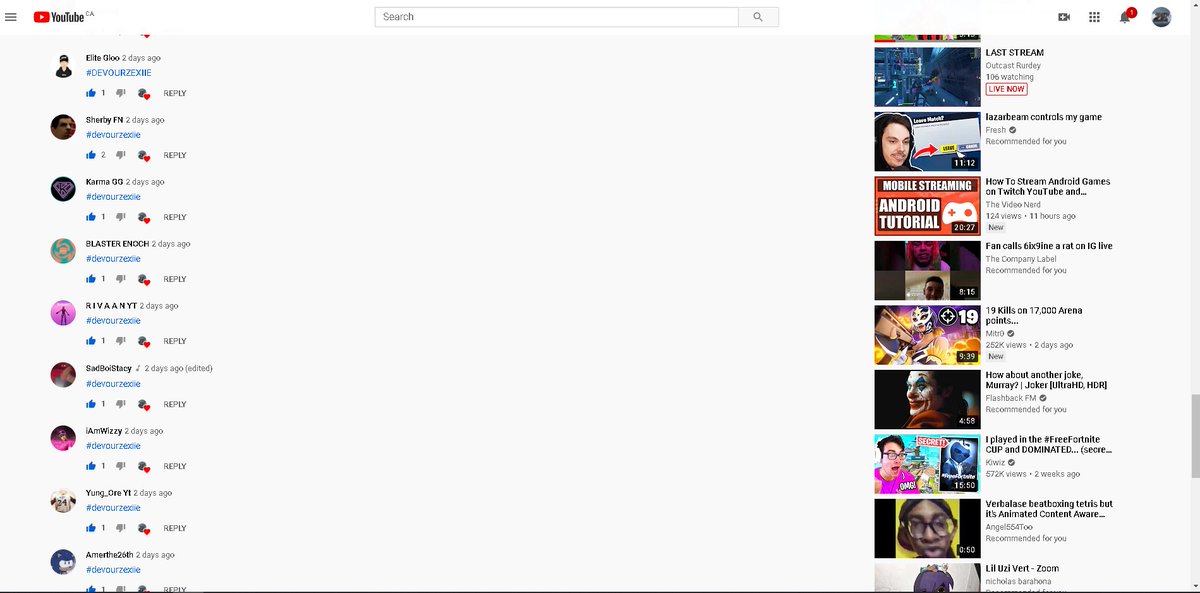This screenshot has width=1200, height=593.
Task: Toggle heart on BLASTER ENOCH's comment
Action: (144, 280)
